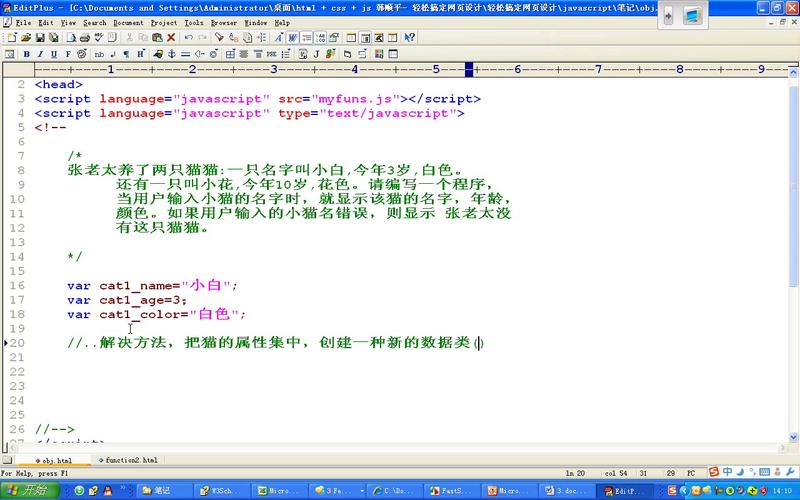Click the 'ln 20' status bar entry

click(575, 473)
